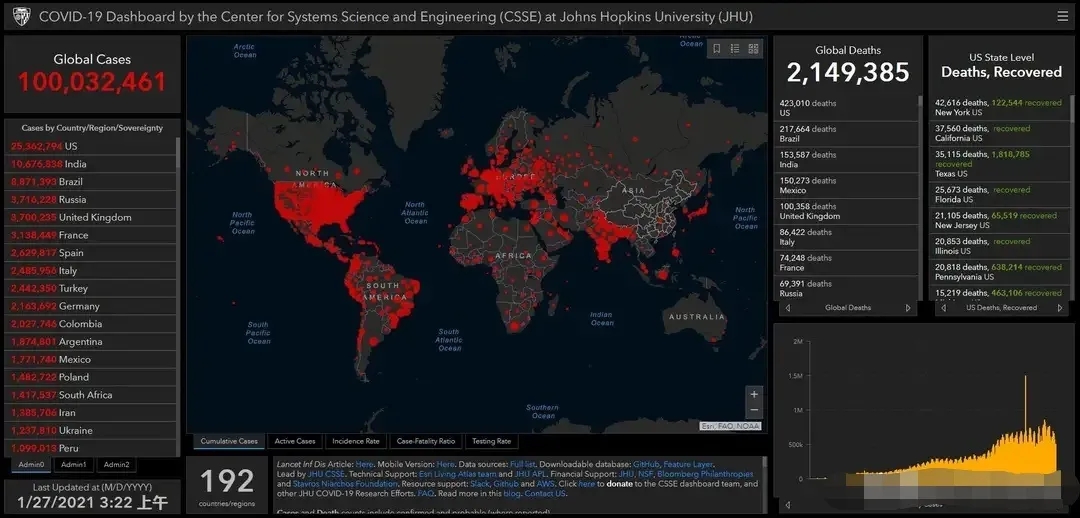Viewport: 1080px width, 518px height.
Task: Open the blog link
Action: [512, 494]
